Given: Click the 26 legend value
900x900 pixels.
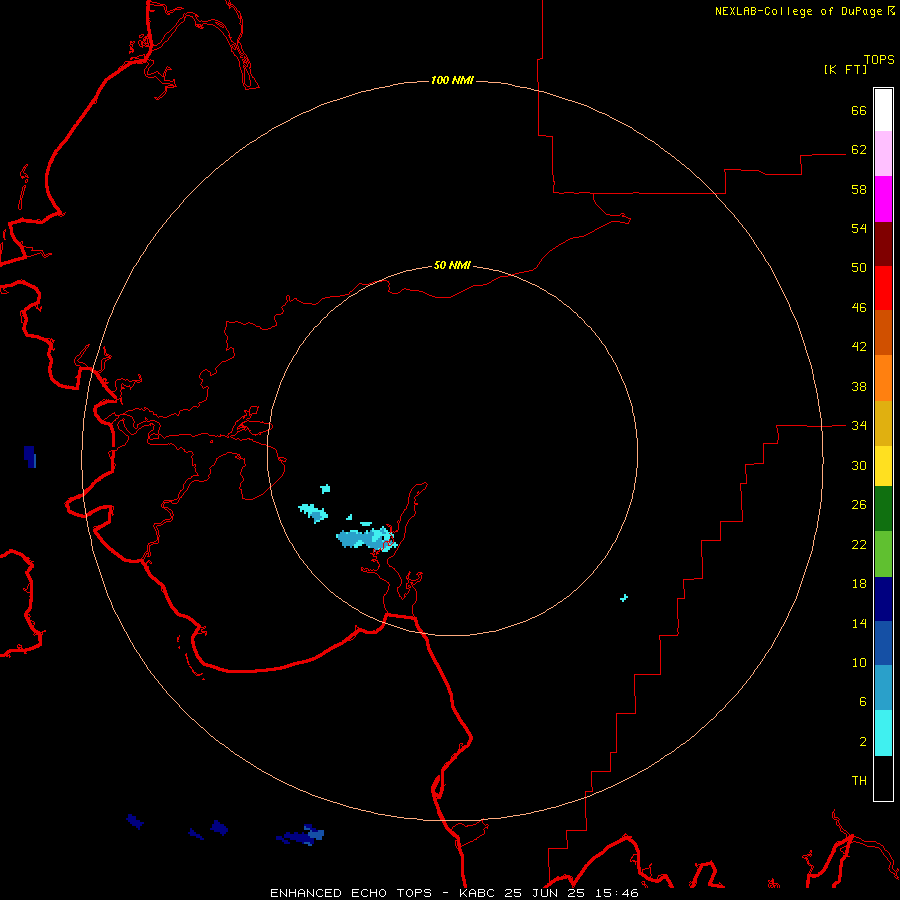Looking at the screenshot, I should pos(859,505).
